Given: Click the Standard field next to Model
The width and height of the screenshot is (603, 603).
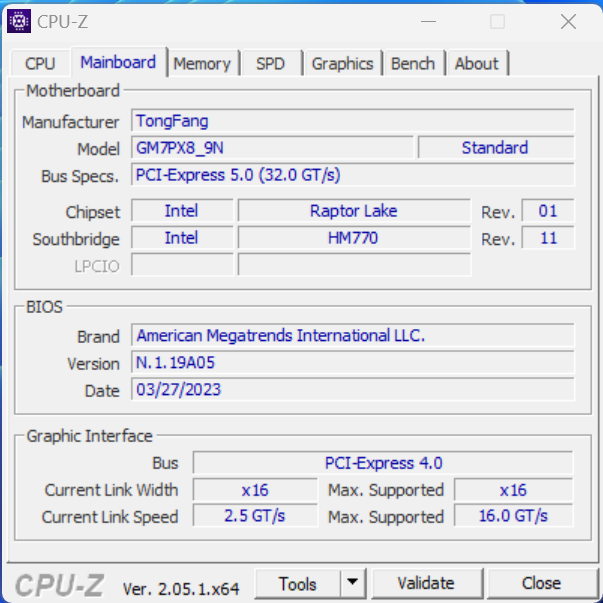Looking at the screenshot, I should point(496,148).
